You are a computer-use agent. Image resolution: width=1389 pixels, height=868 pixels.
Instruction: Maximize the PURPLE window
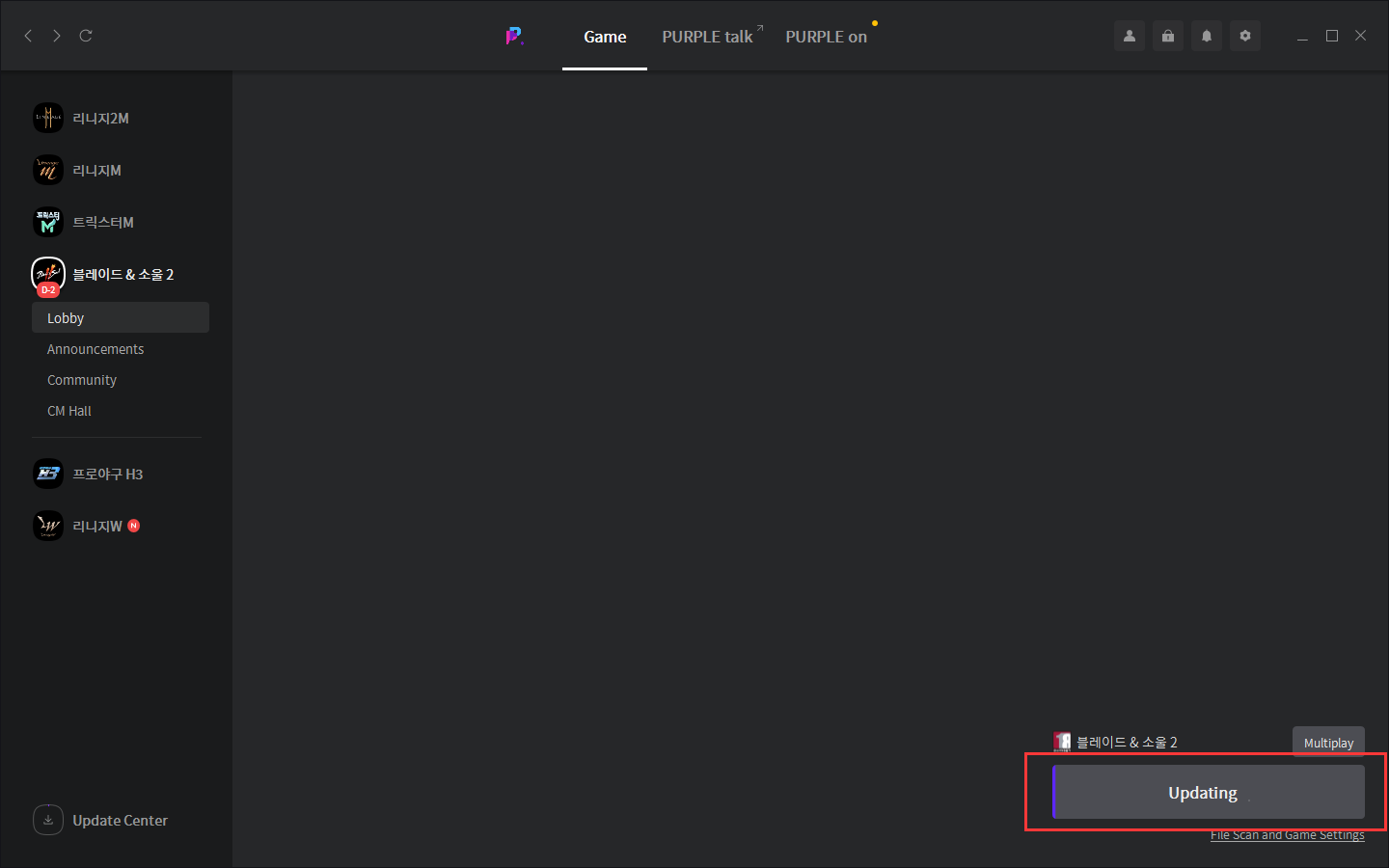(1332, 36)
